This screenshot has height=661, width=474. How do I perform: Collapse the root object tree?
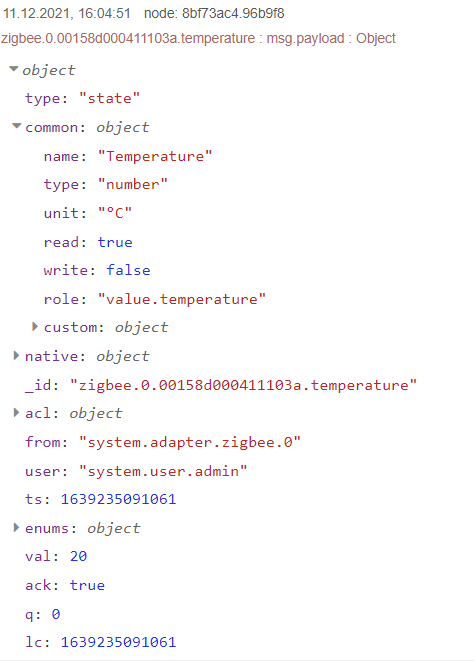[x=14, y=69]
